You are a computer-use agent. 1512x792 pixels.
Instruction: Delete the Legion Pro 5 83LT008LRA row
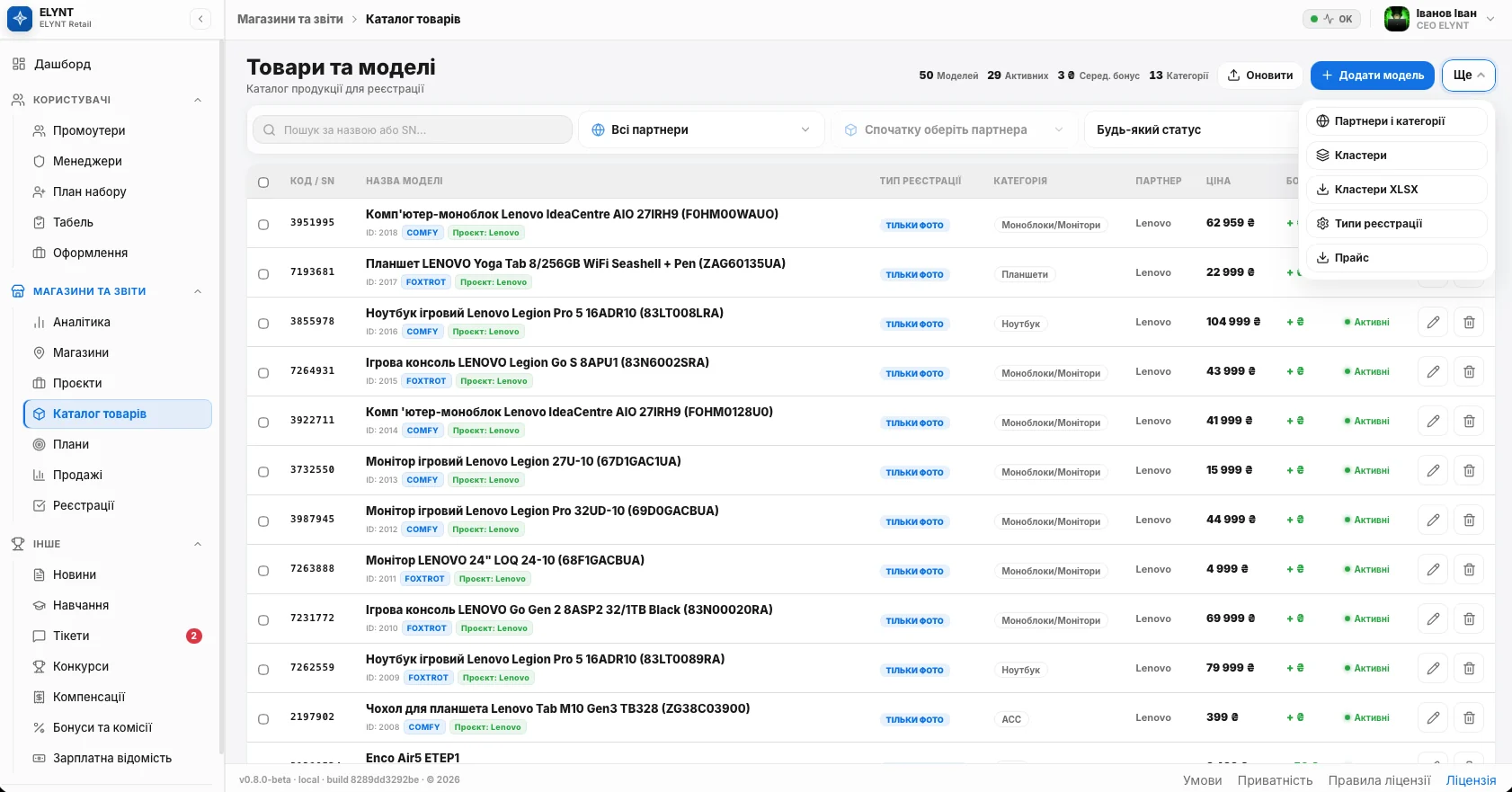click(x=1469, y=322)
